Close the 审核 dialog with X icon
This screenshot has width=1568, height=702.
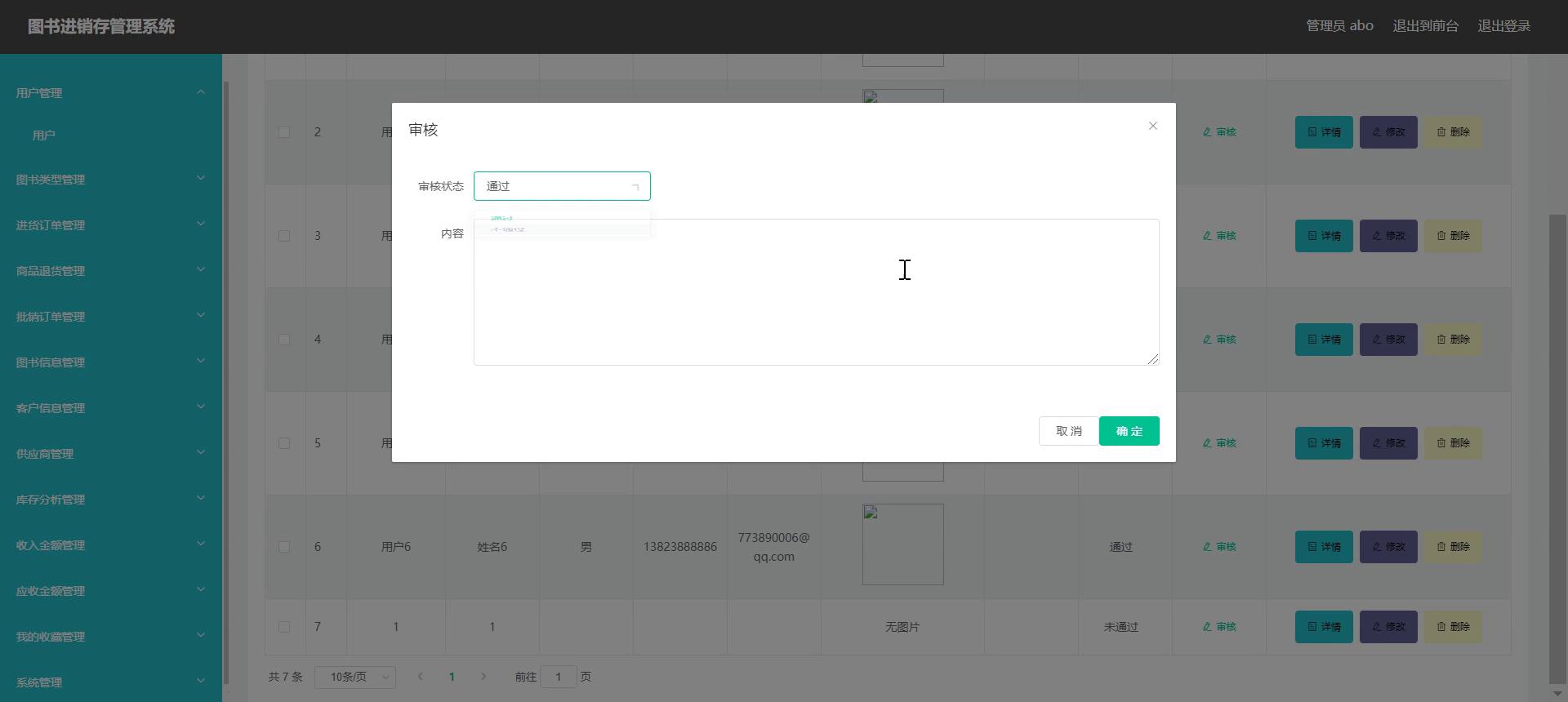coord(1152,126)
